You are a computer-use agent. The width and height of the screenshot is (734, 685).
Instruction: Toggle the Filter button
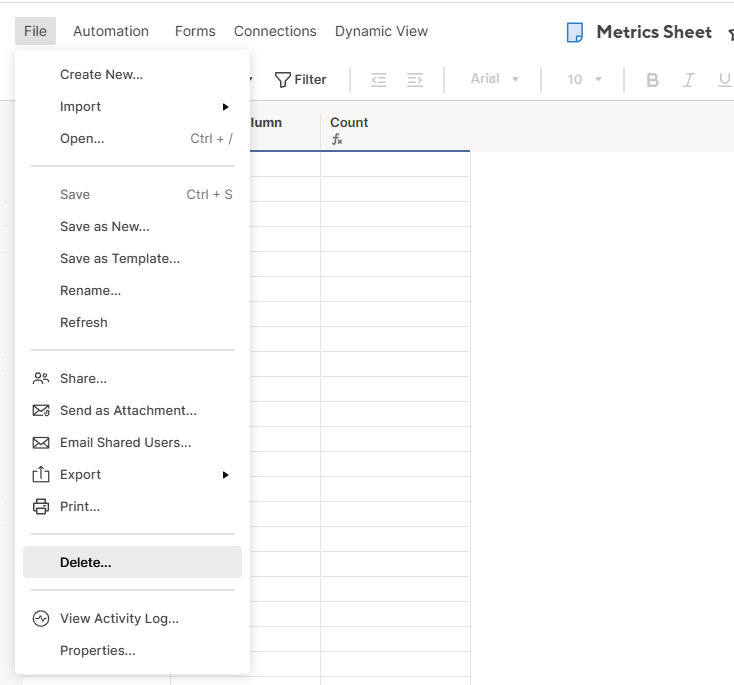pos(301,79)
